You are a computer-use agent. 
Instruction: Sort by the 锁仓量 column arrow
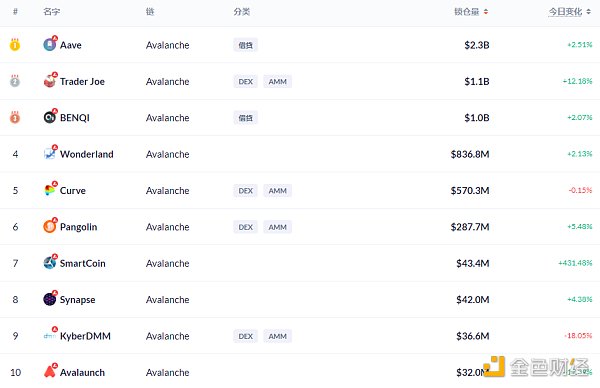click(486, 12)
